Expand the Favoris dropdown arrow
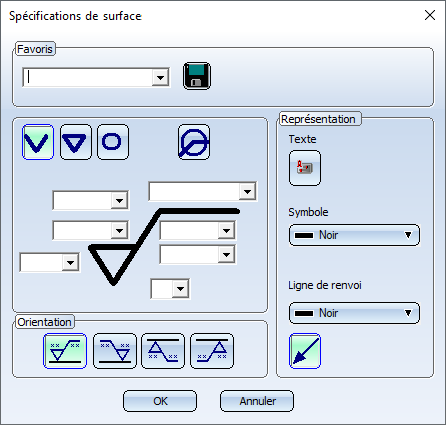 [160, 78]
